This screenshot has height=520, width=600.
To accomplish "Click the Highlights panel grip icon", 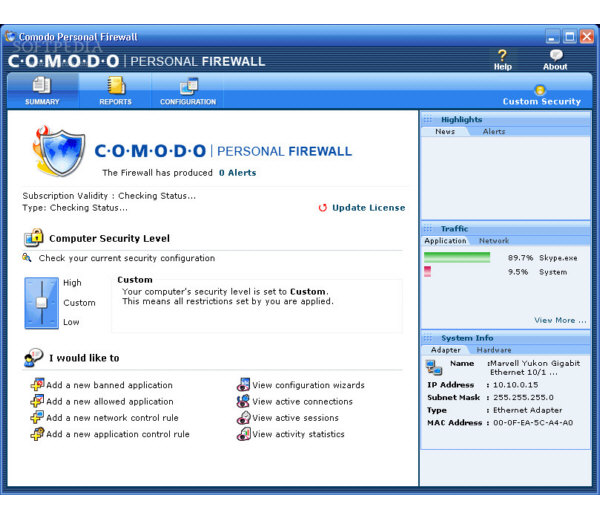I will coord(428,119).
